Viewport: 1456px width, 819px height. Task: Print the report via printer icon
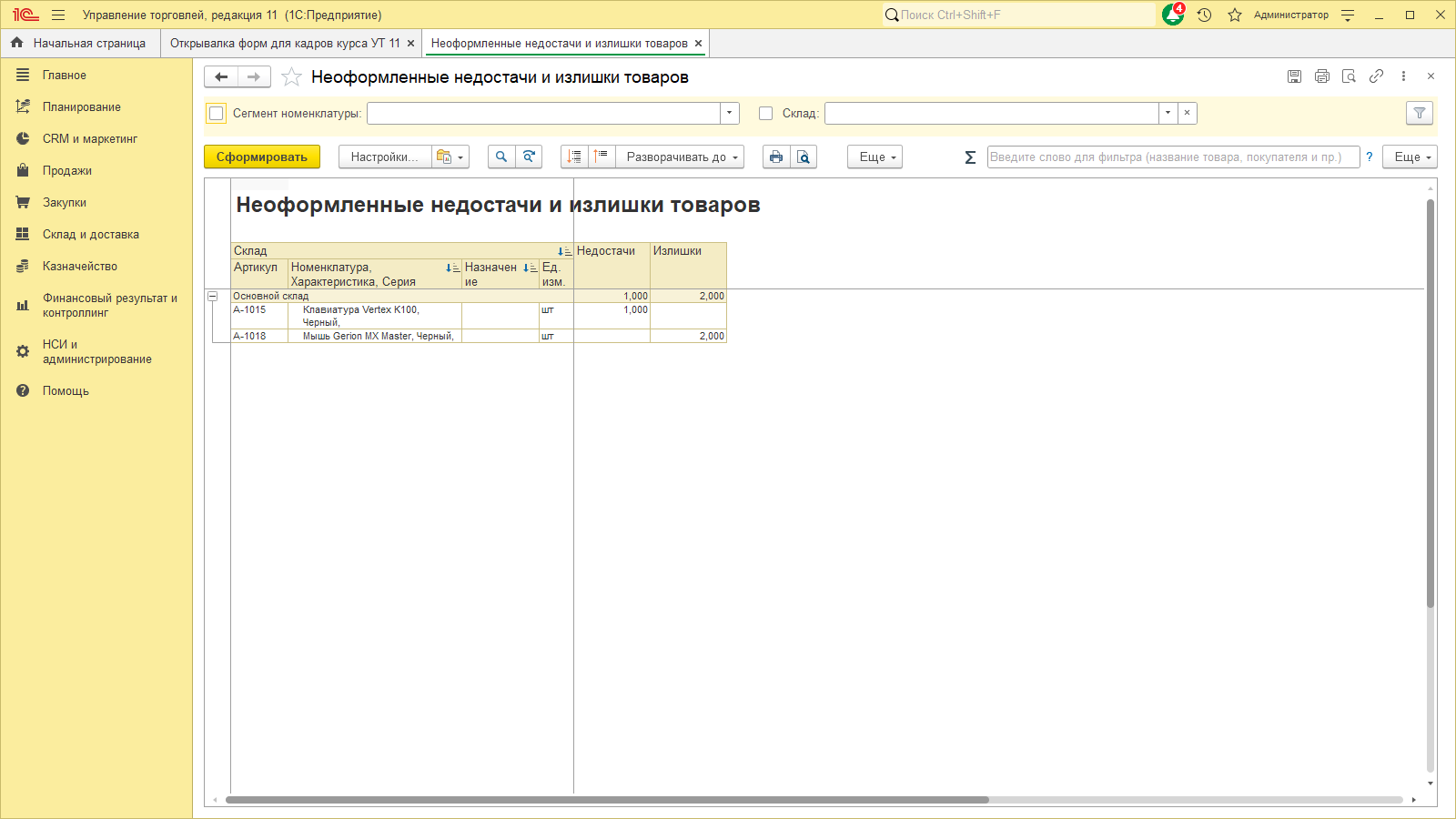776,157
